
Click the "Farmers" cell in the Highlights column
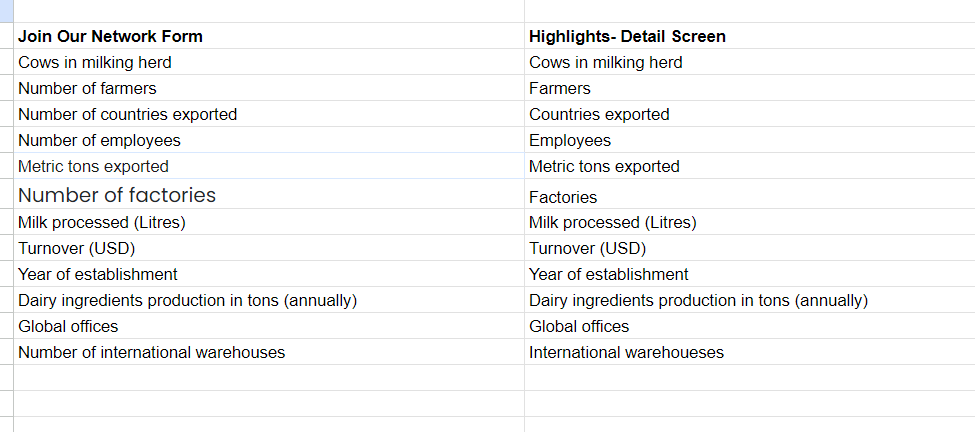point(560,88)
